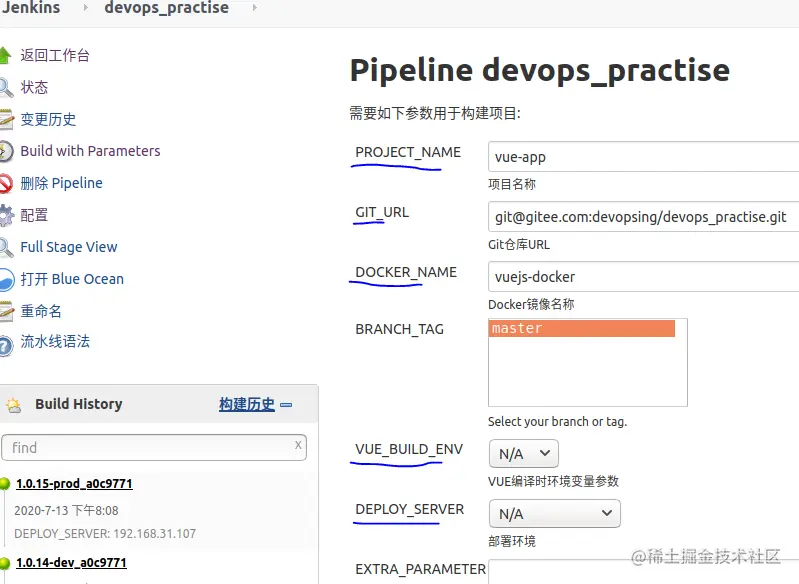Clear the find box with the x icon
799x584 pixels.
pyautogui.click(x=298, y=445)
